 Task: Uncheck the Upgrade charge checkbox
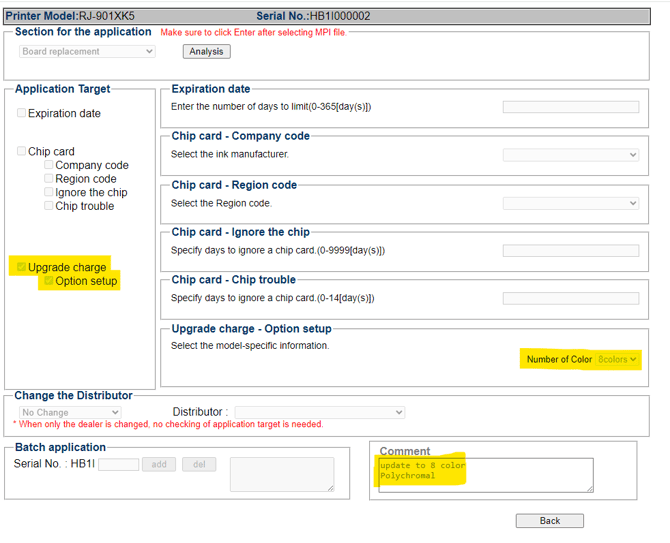22,267
